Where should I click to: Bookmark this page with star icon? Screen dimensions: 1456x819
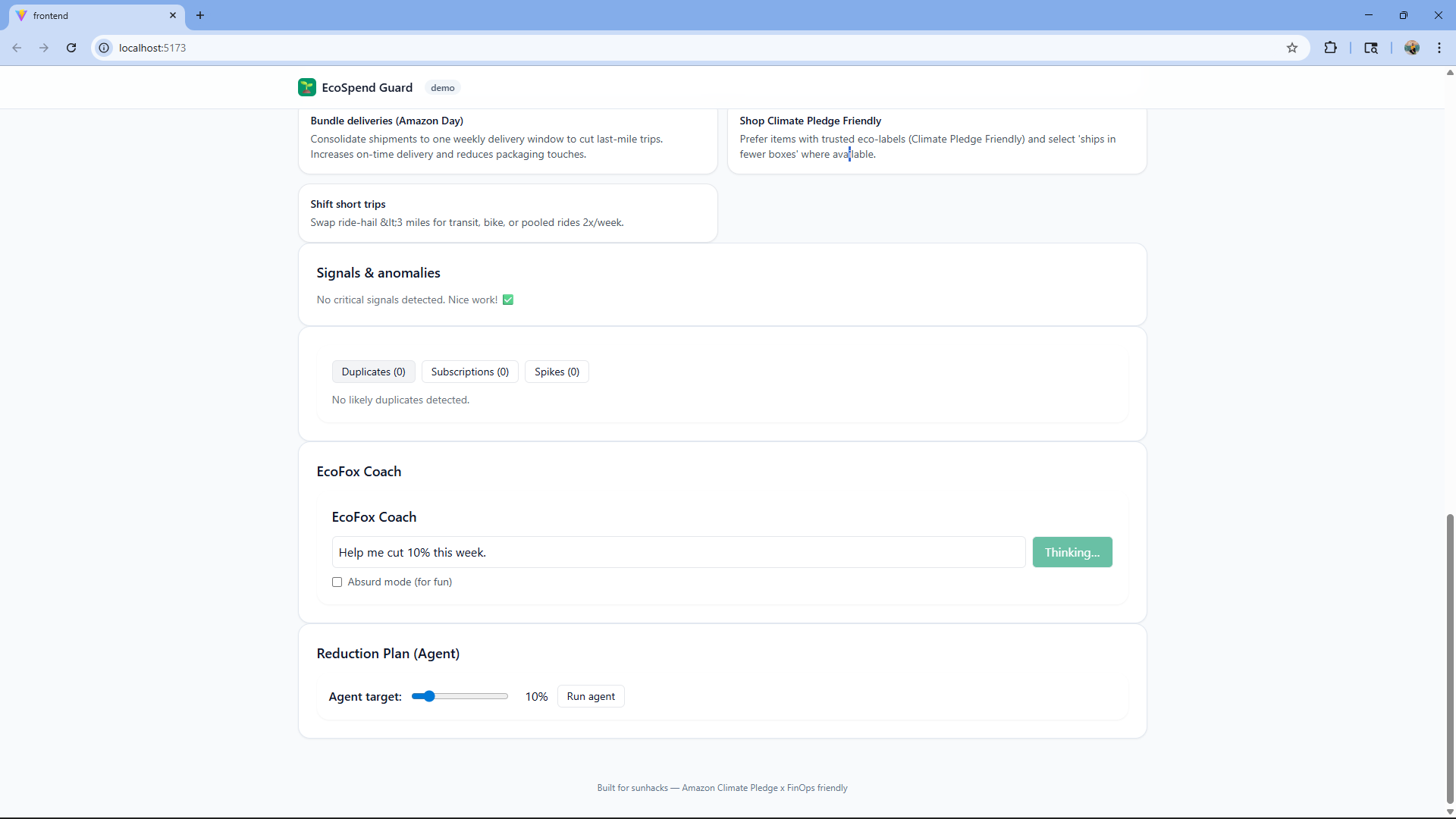1292,48
